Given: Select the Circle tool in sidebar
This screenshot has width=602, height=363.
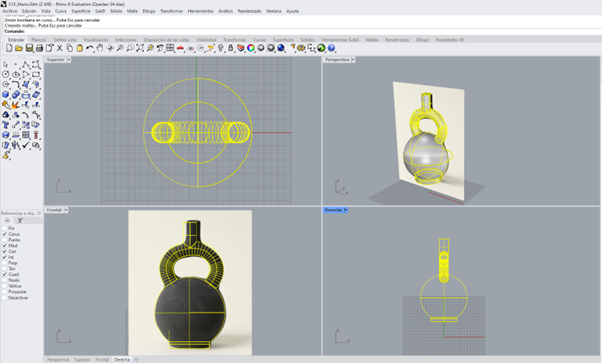Looking at the screenshot, I should click(x=5, y=75).
